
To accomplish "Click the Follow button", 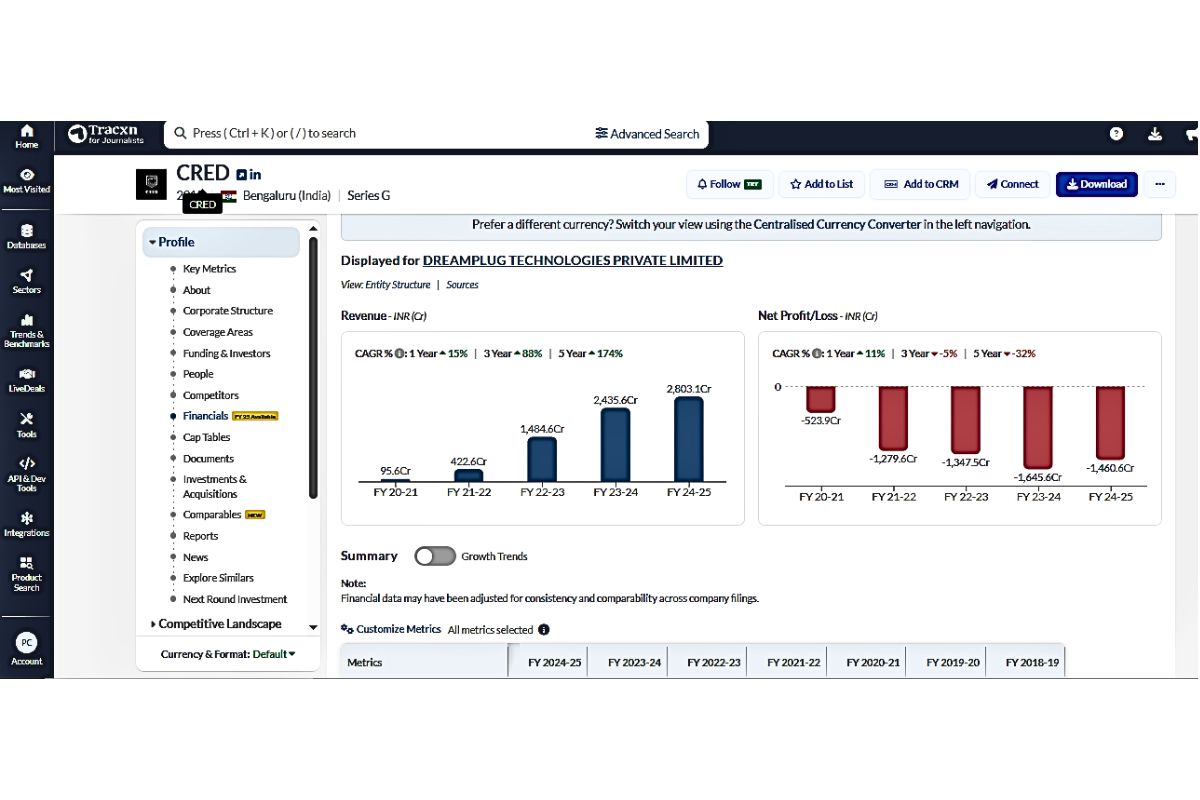I will tap(728, 184).
